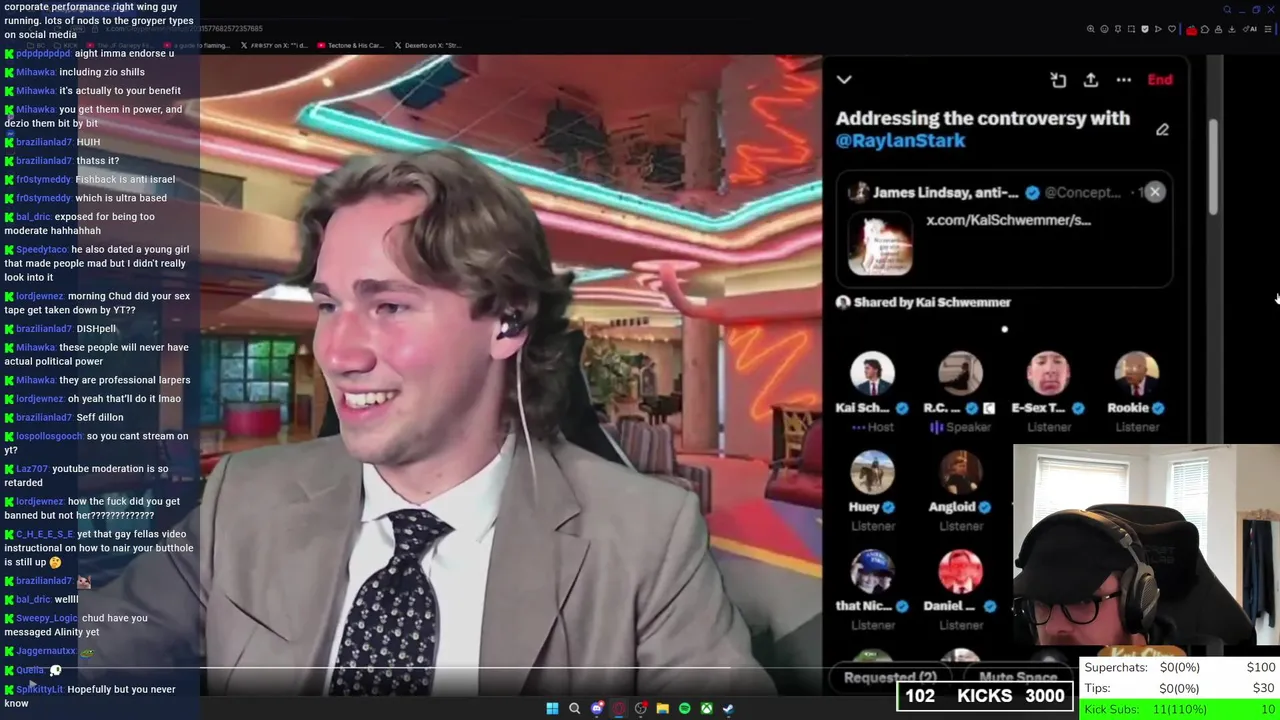1280x720 pixels.
Task: Open Discord from taskbar
Action: (597, 708)
